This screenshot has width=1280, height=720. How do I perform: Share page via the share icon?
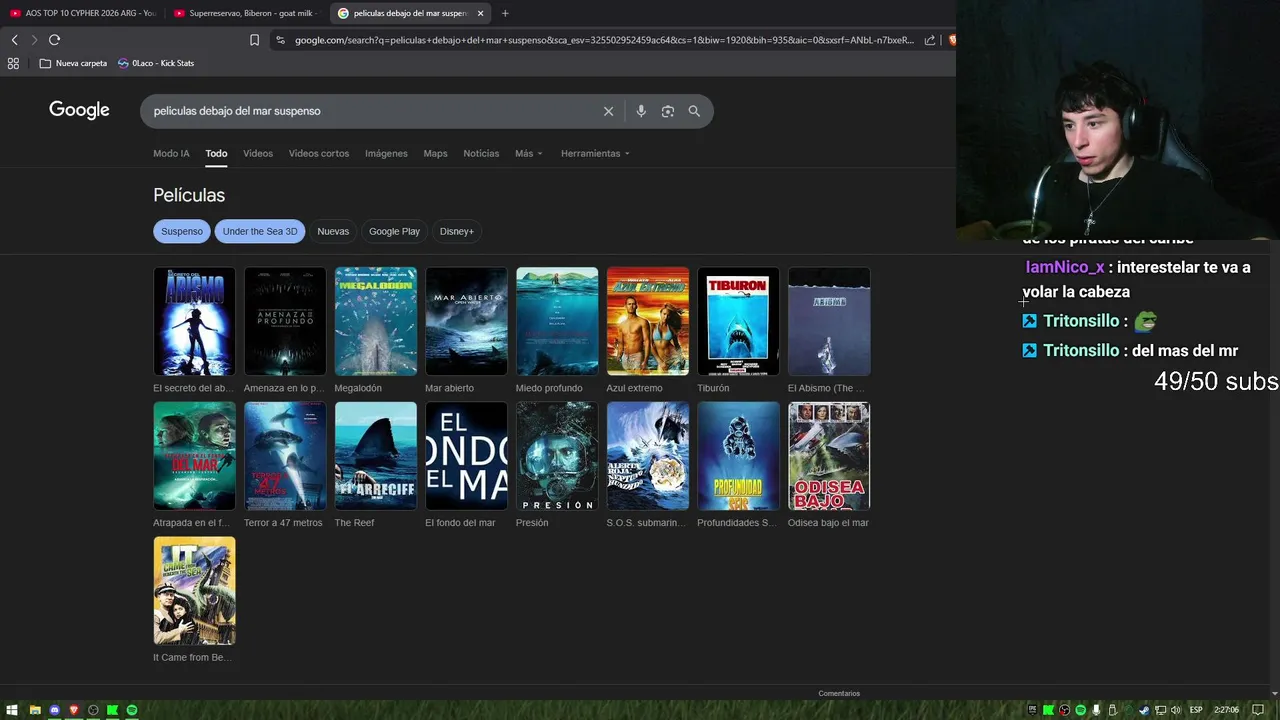click(930, 40)
